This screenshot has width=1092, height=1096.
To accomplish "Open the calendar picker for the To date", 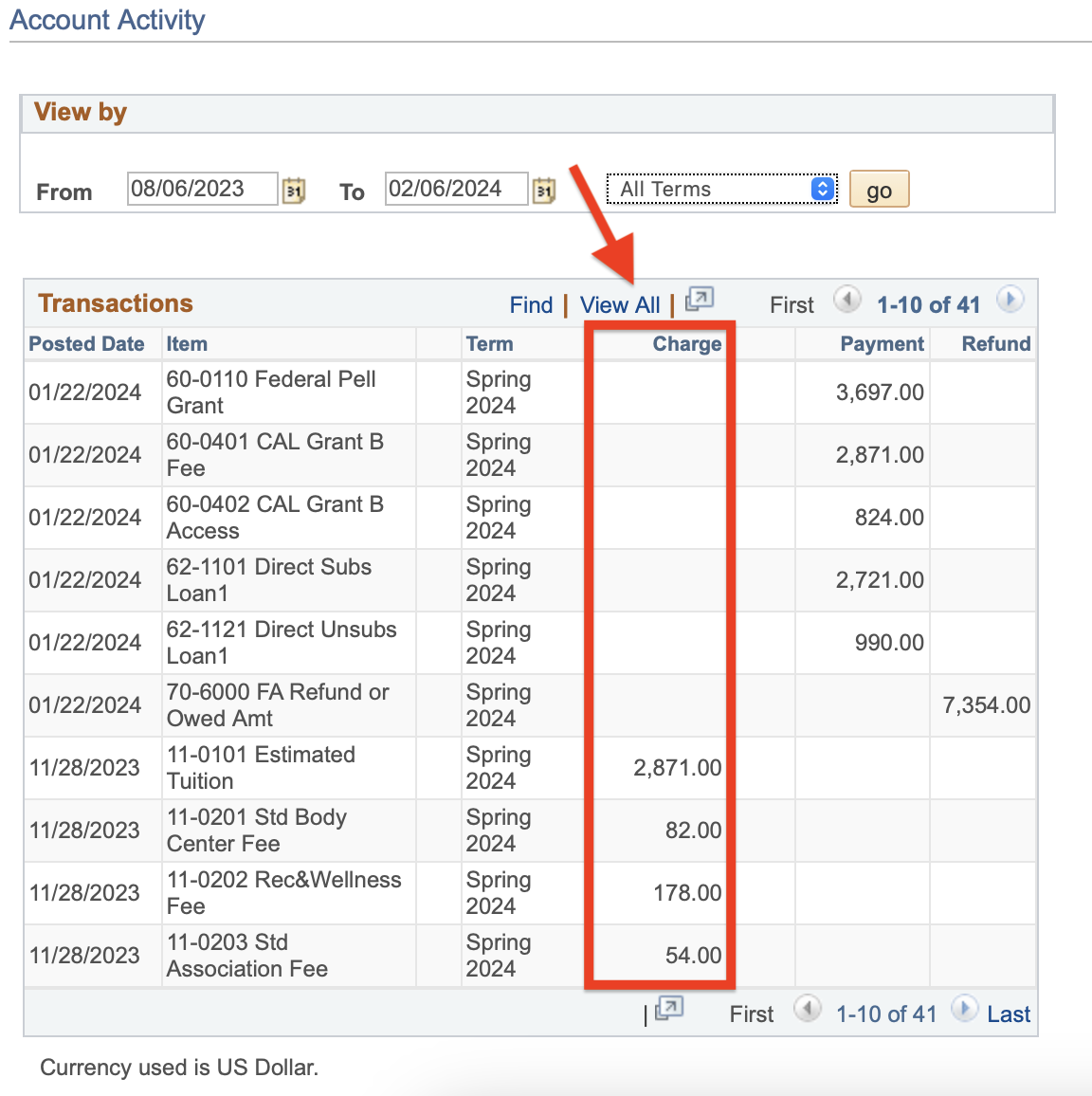I will click(x=543, y=190).
